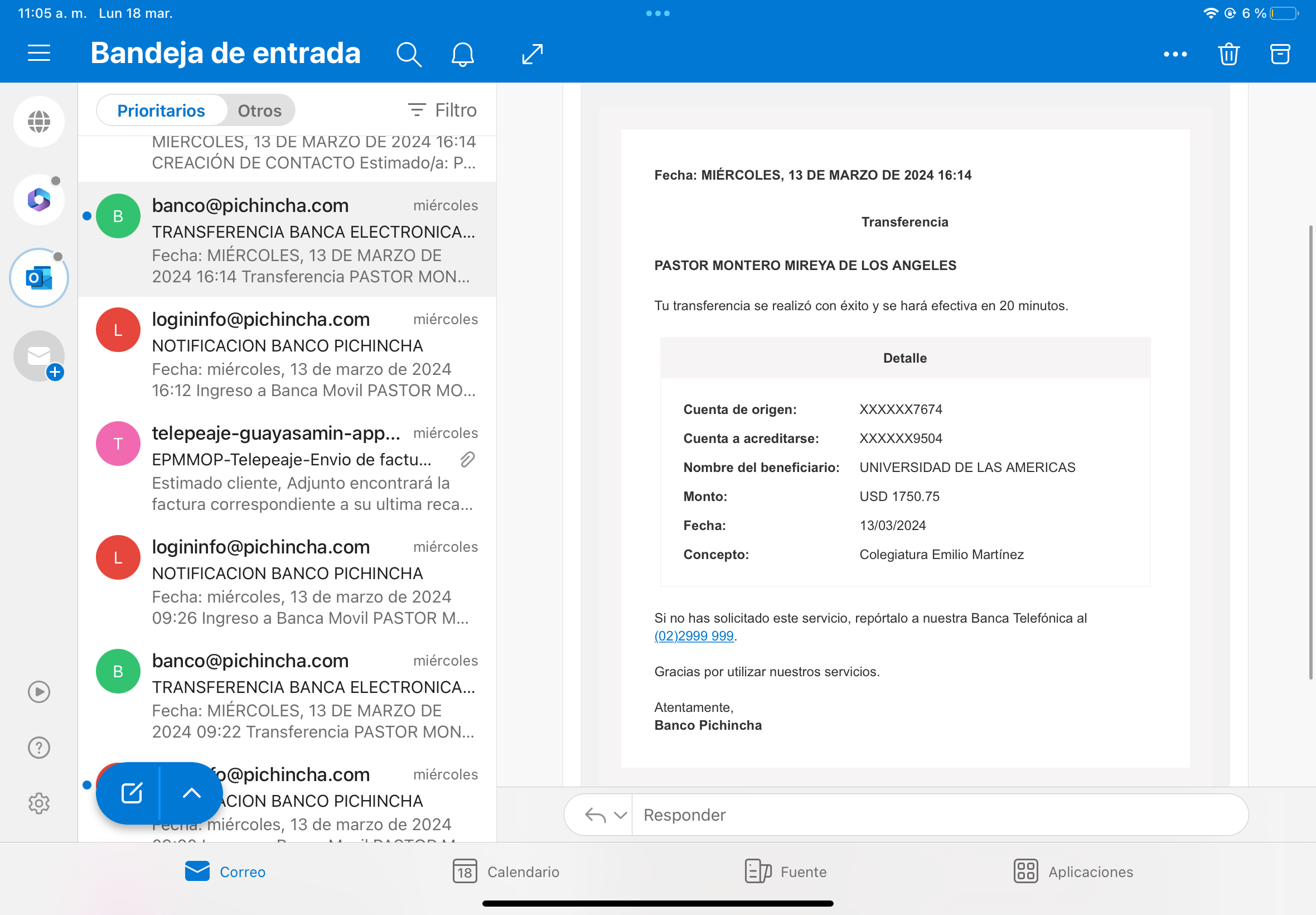The image size is (1316, 915).
Task: Select the Prioritarios inbox toggle
Action: coord(161,110)
